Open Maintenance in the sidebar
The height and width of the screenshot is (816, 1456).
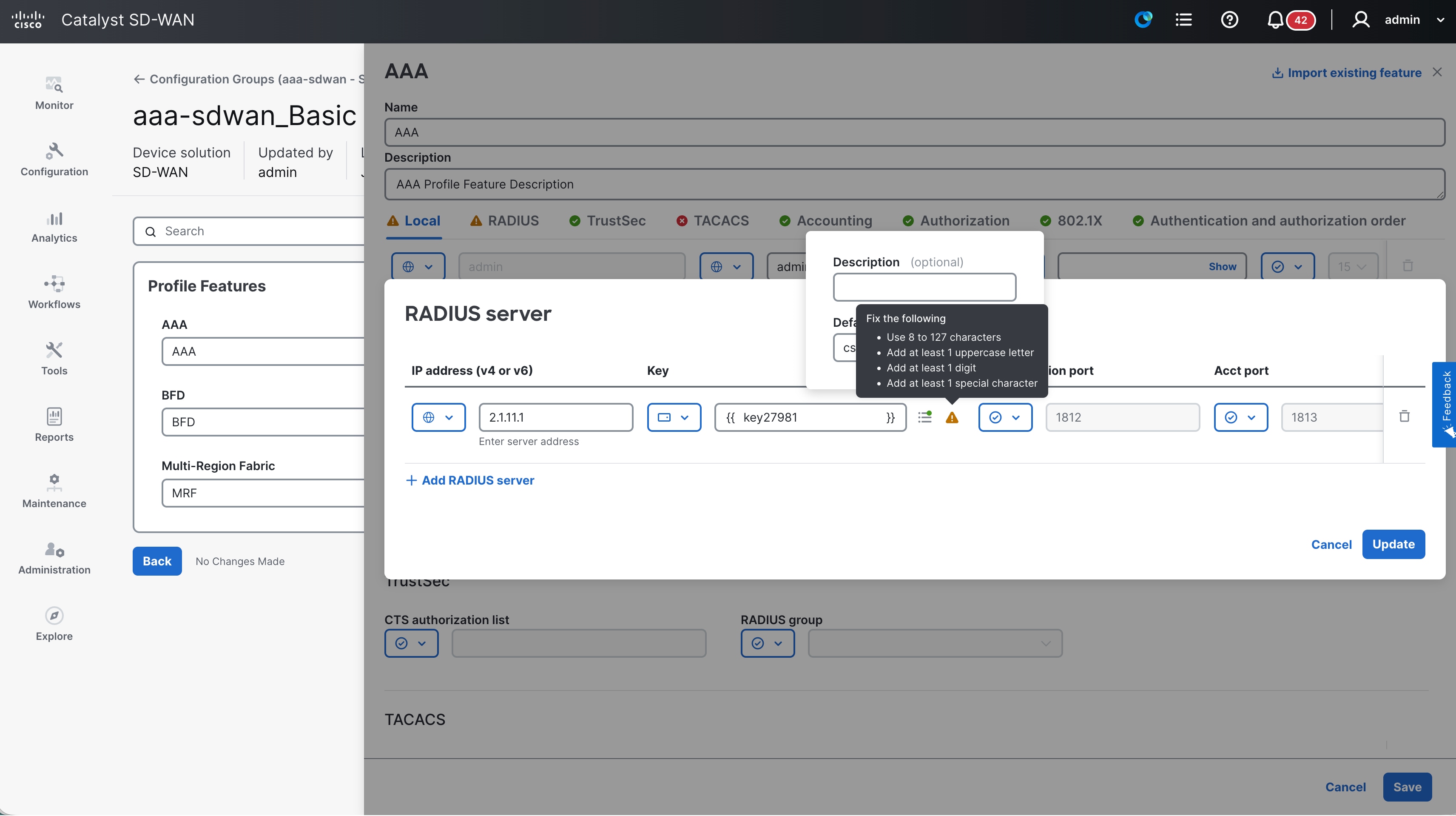(54, 492)
